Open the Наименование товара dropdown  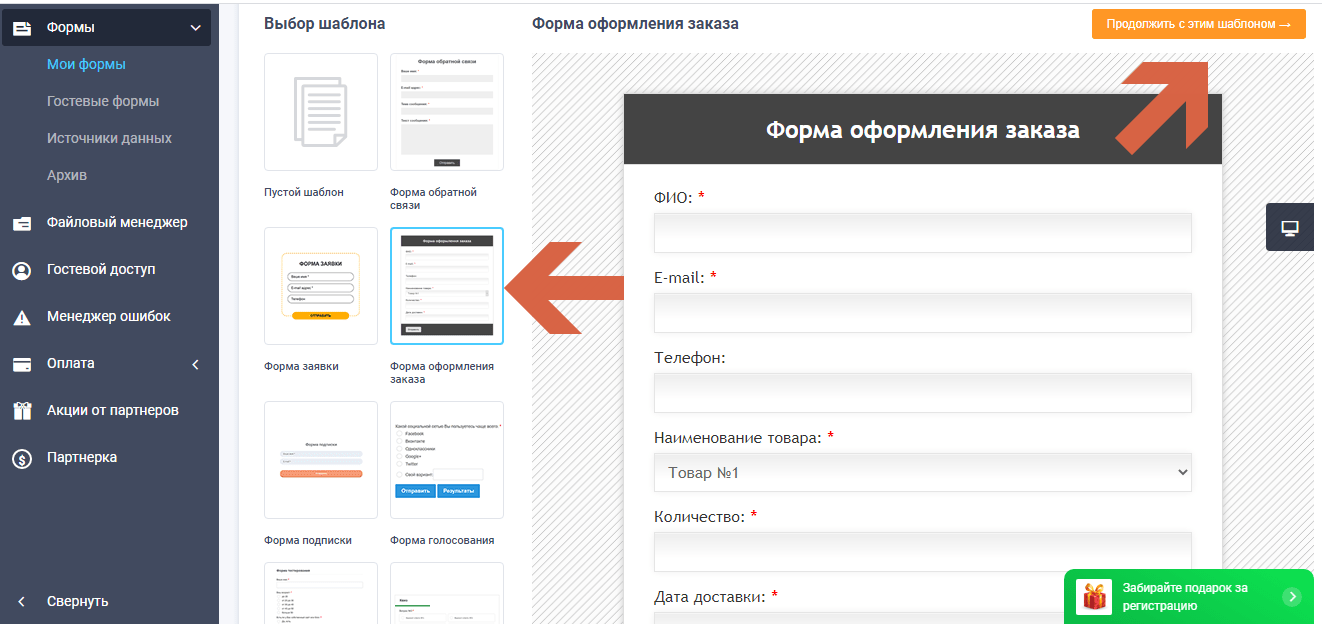tap(922, 472)
